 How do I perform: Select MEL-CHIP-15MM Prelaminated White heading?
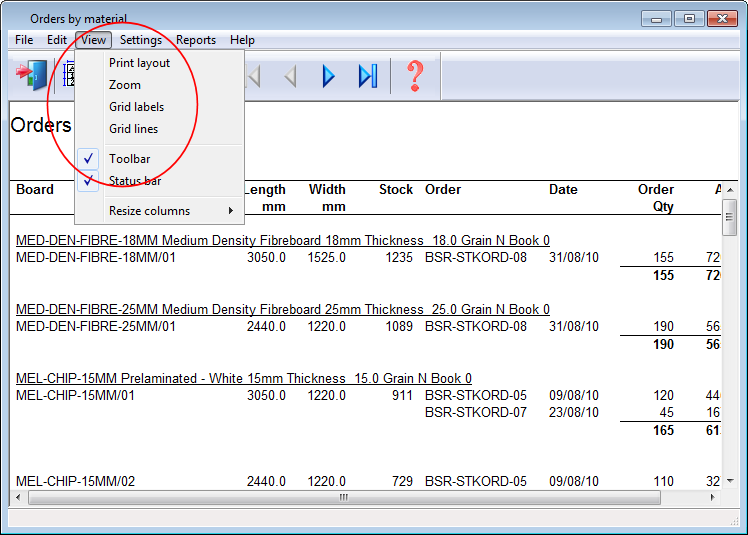click(x=244, y=378)
